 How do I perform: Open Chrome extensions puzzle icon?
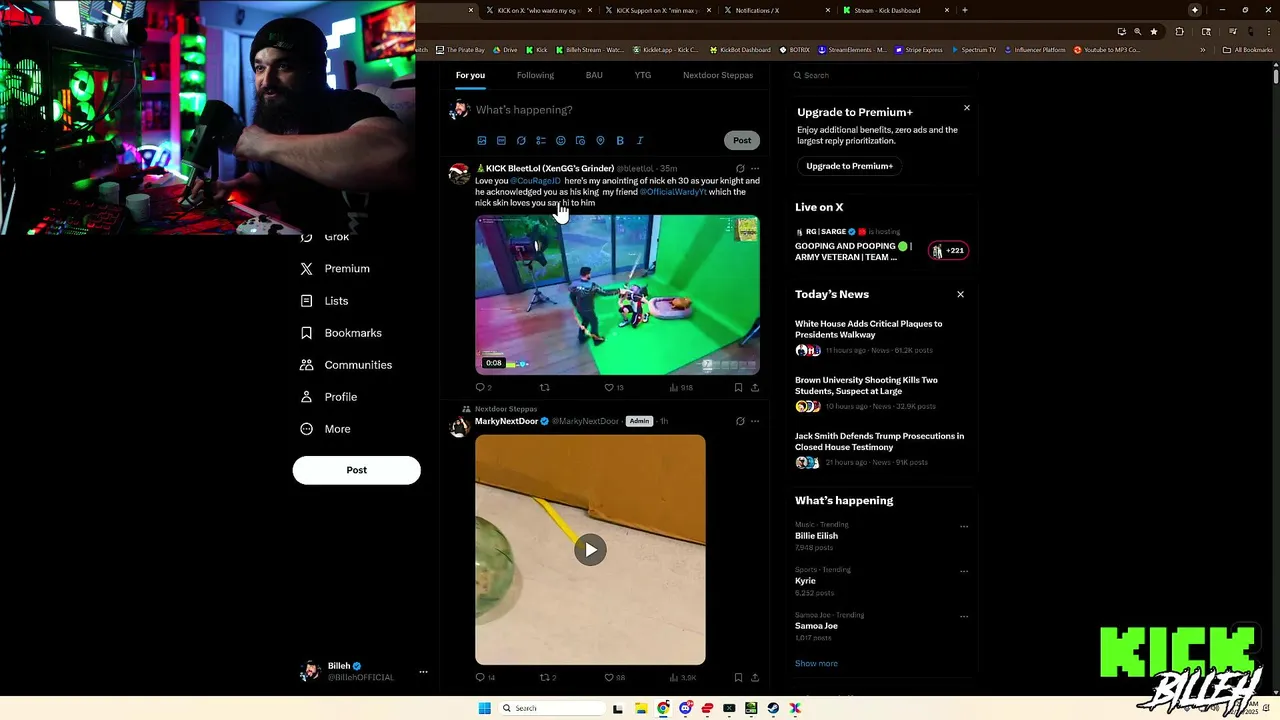pos(1179,31)
